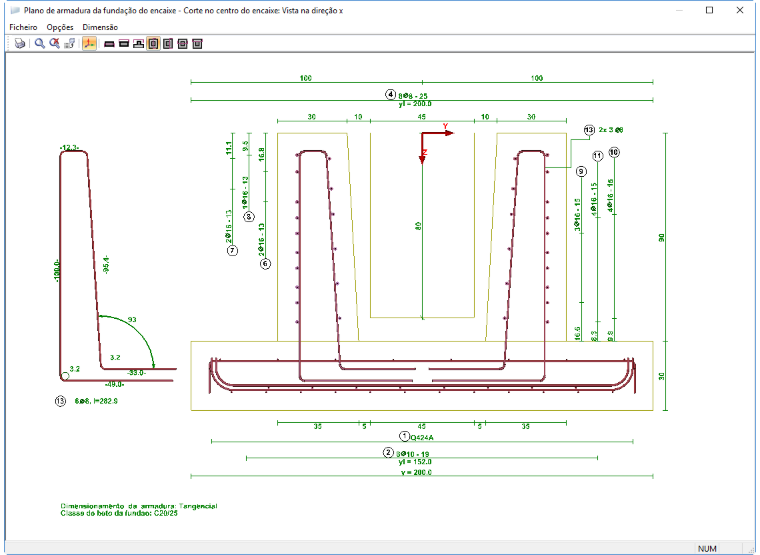Click circled position number 2 marker
Viewport: 760px width, 555px height.
[388, 453]
